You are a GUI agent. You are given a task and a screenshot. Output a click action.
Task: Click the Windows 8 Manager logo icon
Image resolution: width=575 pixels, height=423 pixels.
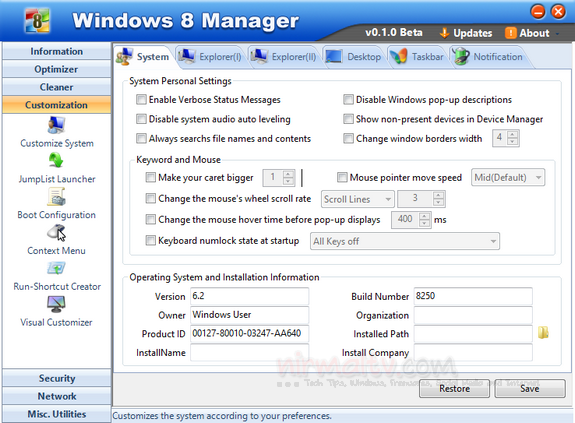click(x=37, y=21)
